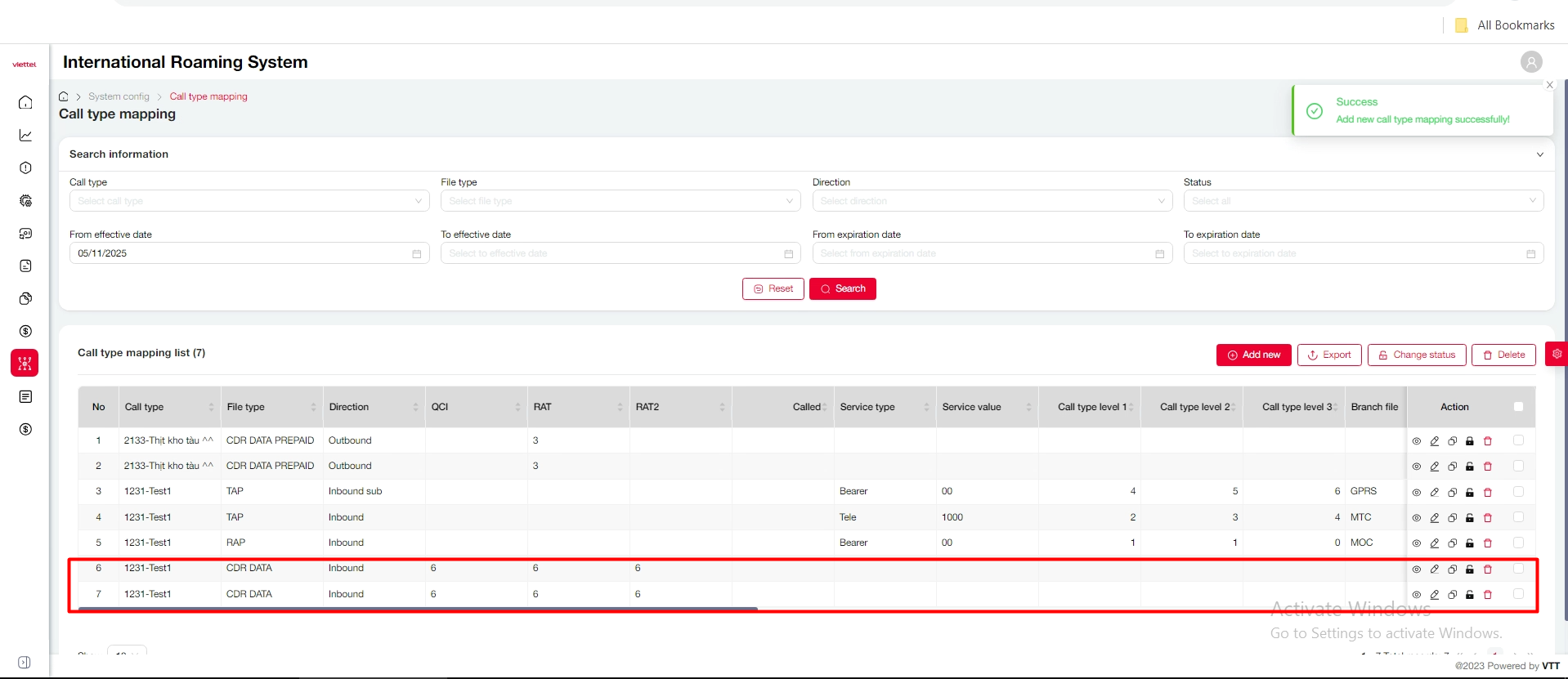This screenshot has width=1568, height=679.
Task: Tick the checkbox for row 6
Action: [x=1518, y=569]
